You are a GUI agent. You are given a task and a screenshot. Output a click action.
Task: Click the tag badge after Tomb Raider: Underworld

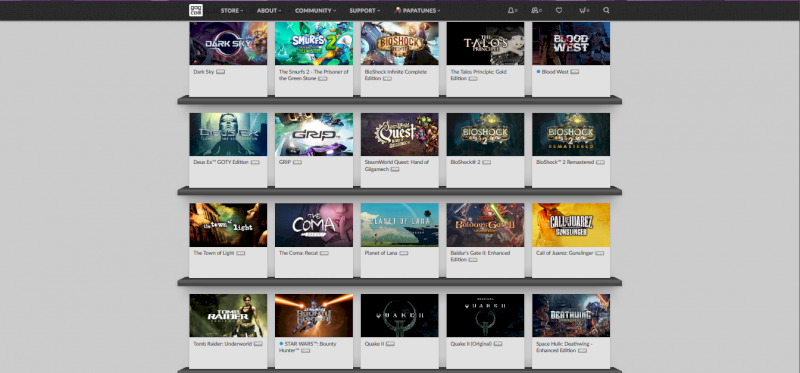[x=258, y=344]
